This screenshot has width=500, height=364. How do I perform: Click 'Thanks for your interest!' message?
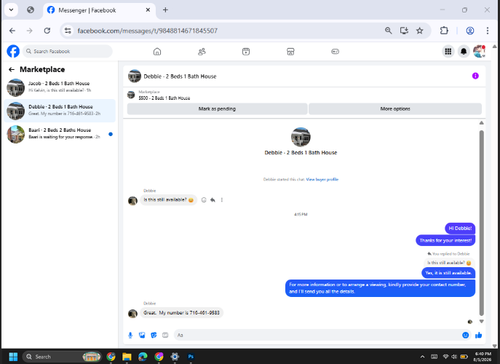(445, 240)
